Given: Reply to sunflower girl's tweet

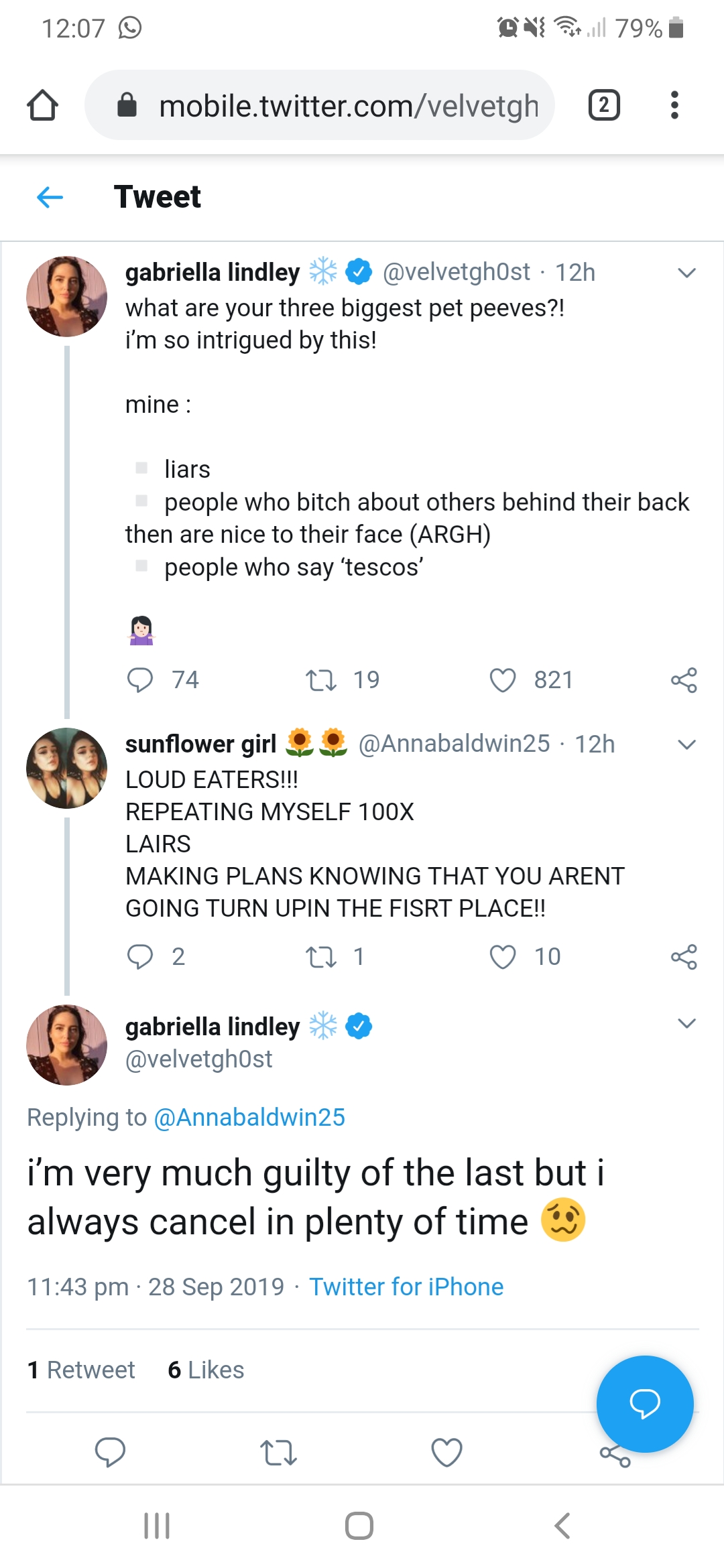Looking at the screenshot, I should [141, 956].
